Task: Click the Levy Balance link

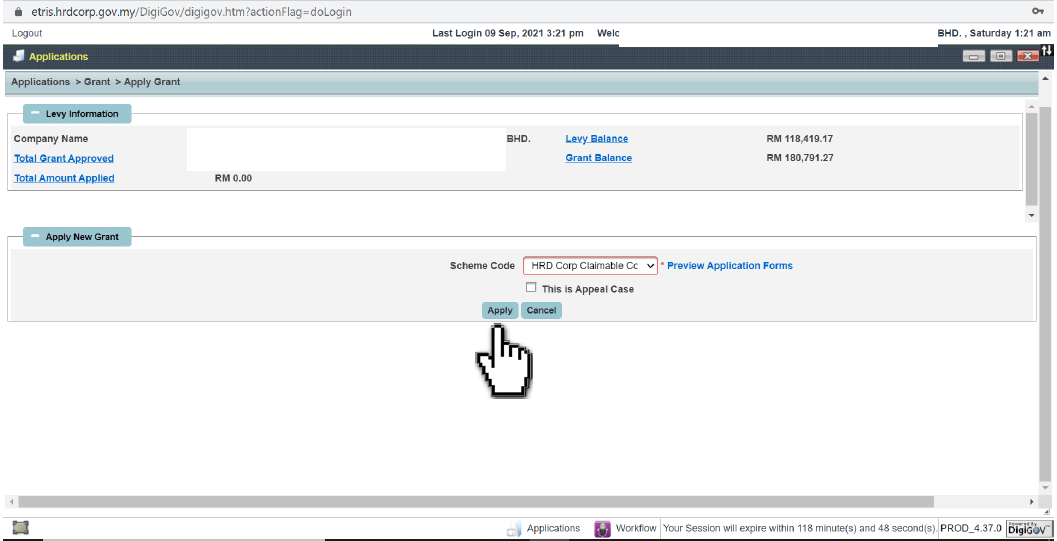Action: tap(596, 139)
